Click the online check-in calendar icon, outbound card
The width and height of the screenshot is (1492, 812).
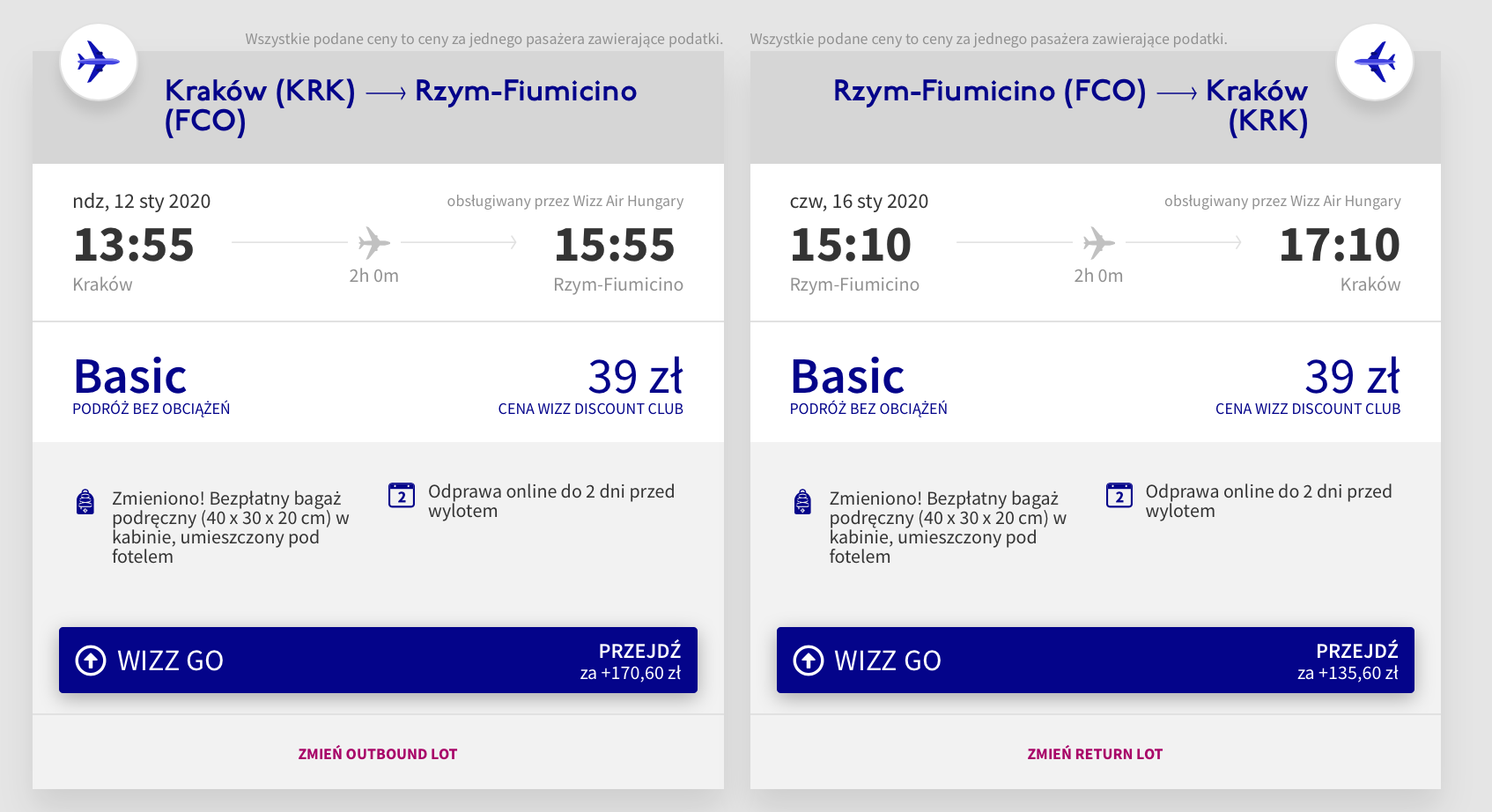pyautogui.click(x=402, y=495)
